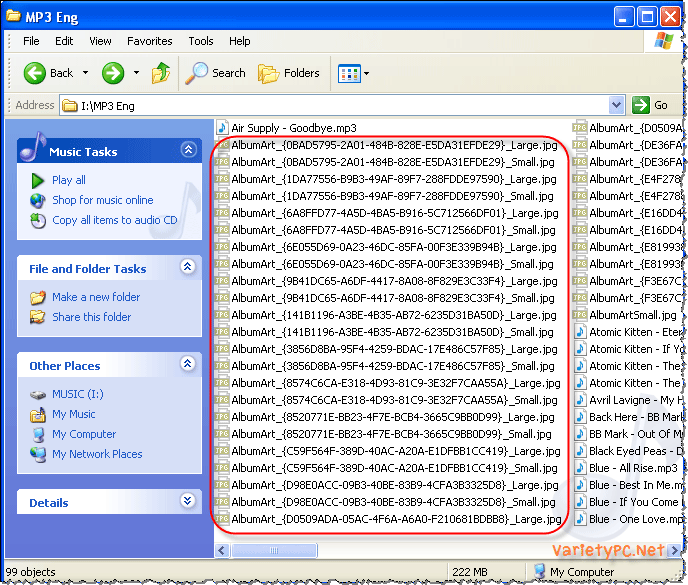
Task: Click Shop for music online link
Action: click(x=102, y=200)
